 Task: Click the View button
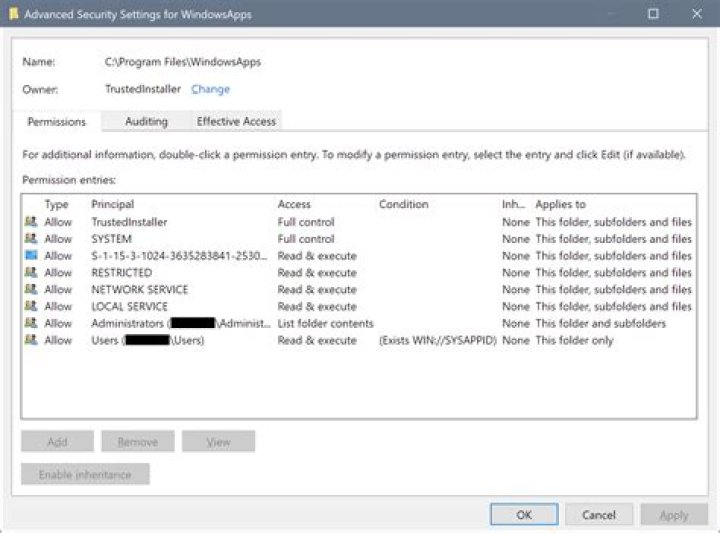click(218, 442)
